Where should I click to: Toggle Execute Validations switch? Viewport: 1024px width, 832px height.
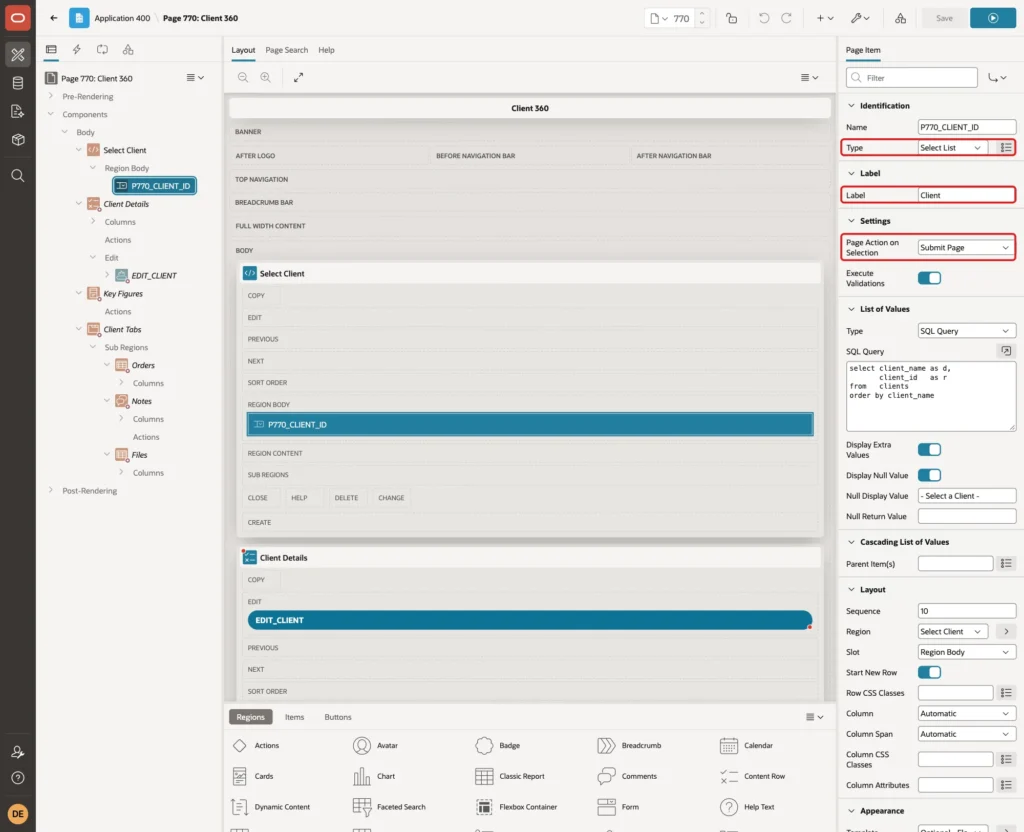coord(929,278)
